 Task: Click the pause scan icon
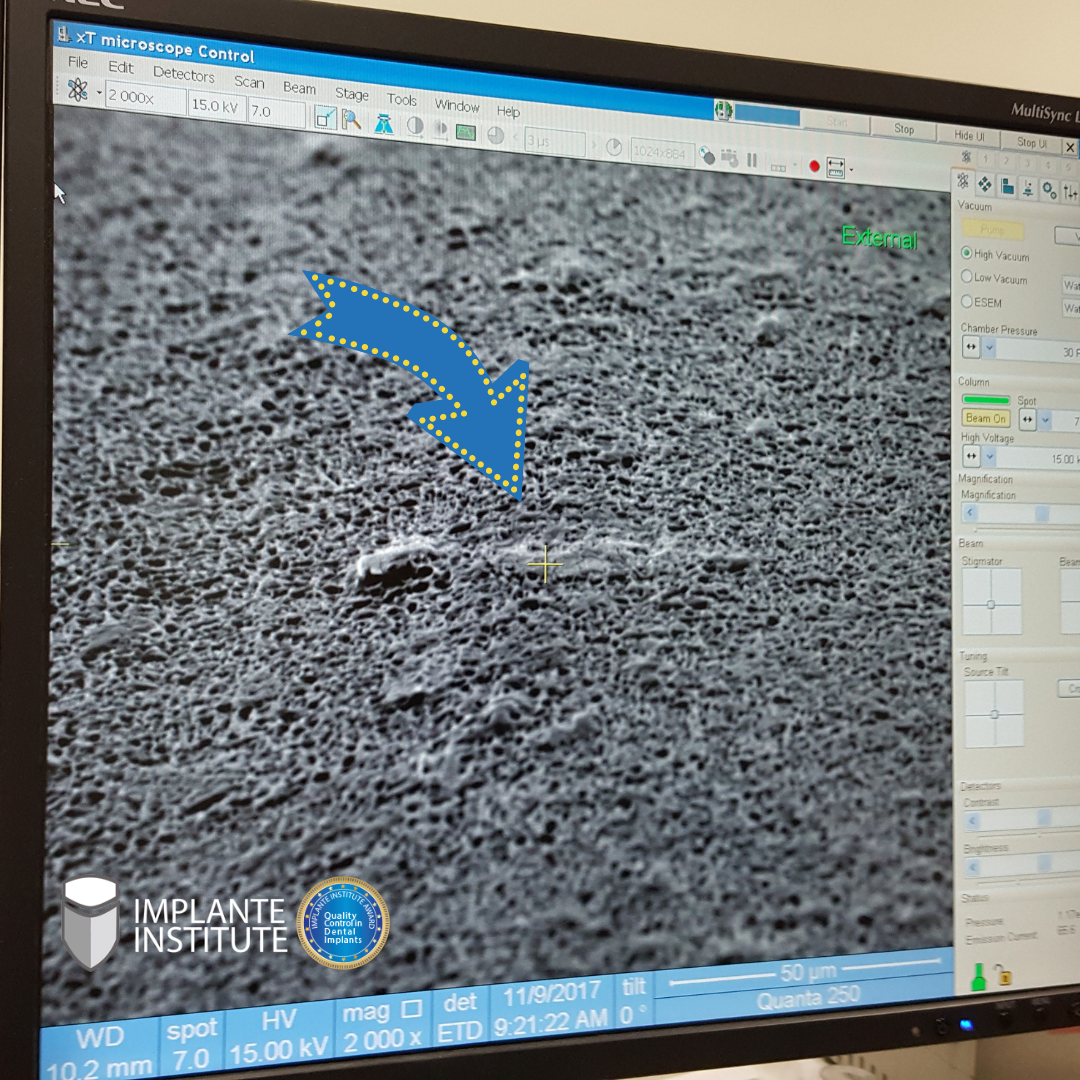(x=752, y=160)
